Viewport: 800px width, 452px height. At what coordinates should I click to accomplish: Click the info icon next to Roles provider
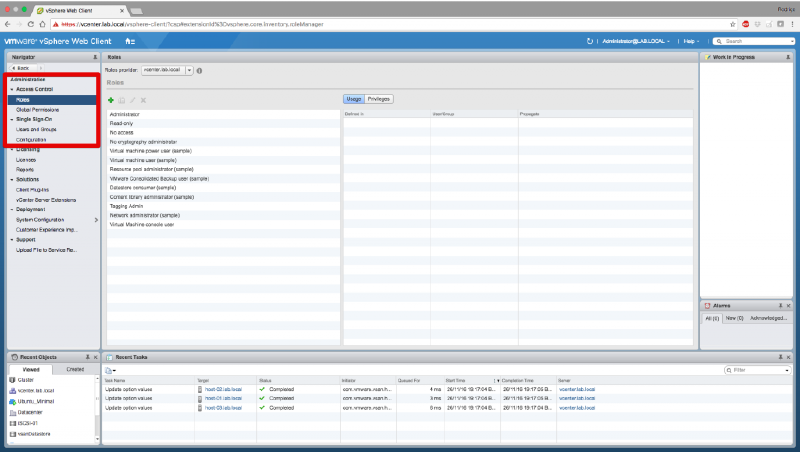tap(200, 71)
